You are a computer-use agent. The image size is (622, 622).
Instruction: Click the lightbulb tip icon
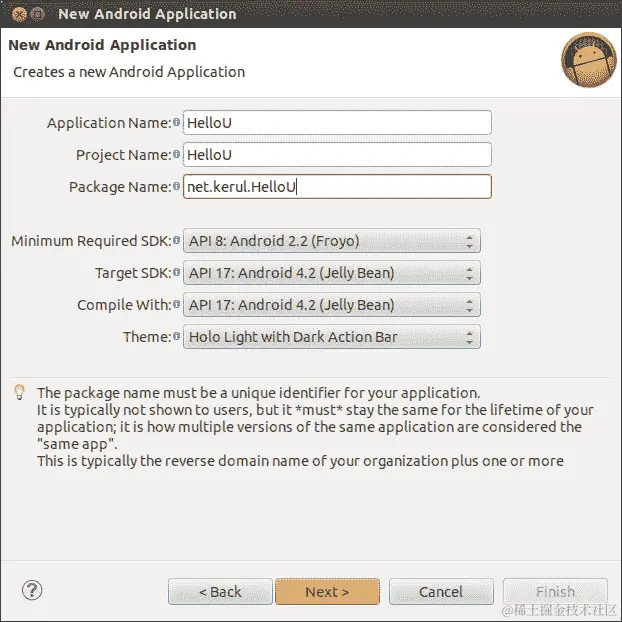tap(19, 392)
